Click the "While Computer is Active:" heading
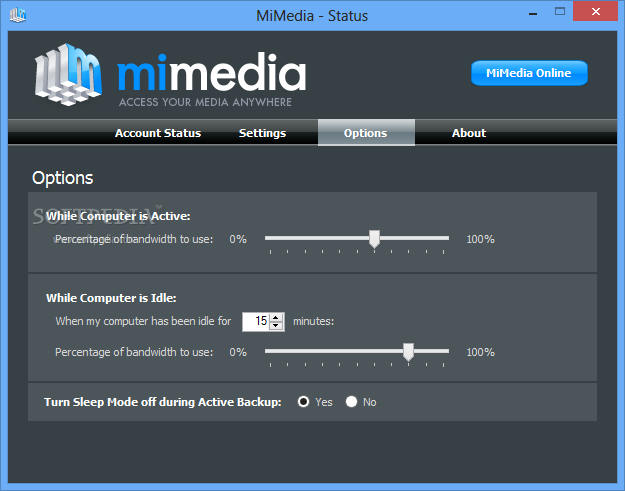Image resolution: width=625 pixels, height=491 pixels. click(x=118, y=216)
